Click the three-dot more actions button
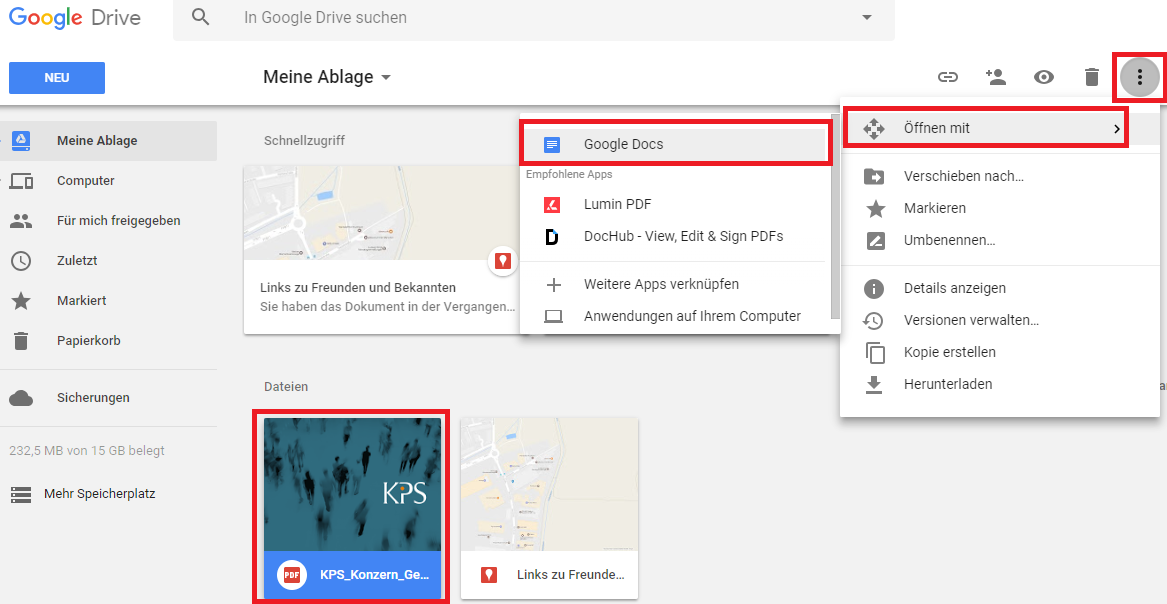This screenshot has height=604, width=1167. click(x=1139, y=77)
